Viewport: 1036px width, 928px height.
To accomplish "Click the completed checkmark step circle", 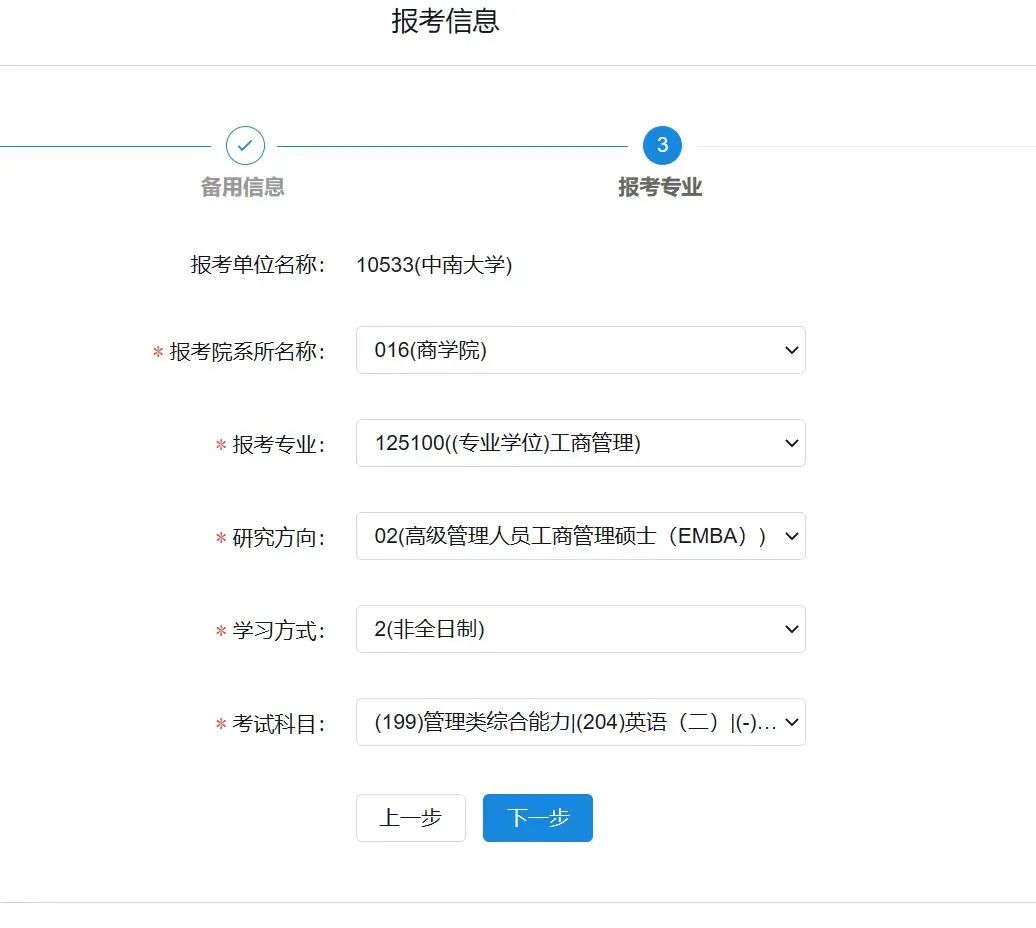I will click(x=245, y=146).
